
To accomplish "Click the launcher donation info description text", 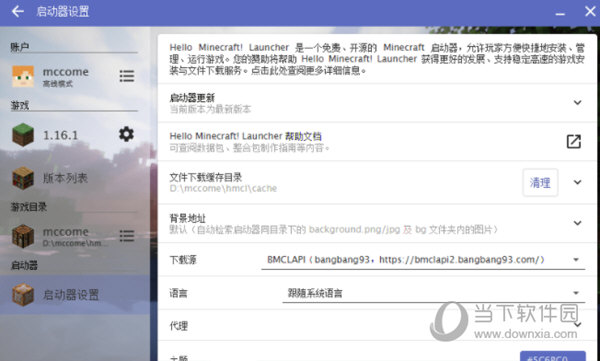I will pyautogui.click(x=377, y=59).
